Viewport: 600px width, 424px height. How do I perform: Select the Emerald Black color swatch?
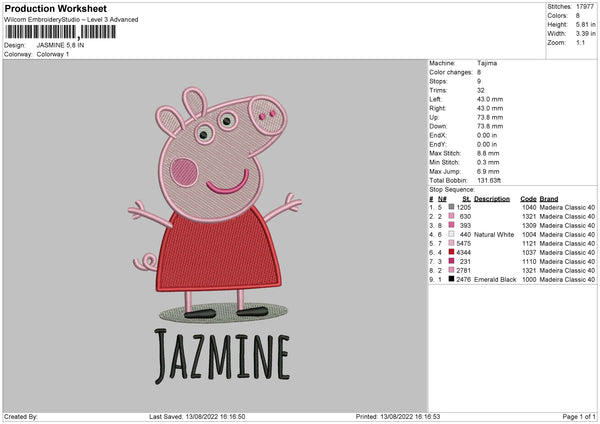click(452, 279)
